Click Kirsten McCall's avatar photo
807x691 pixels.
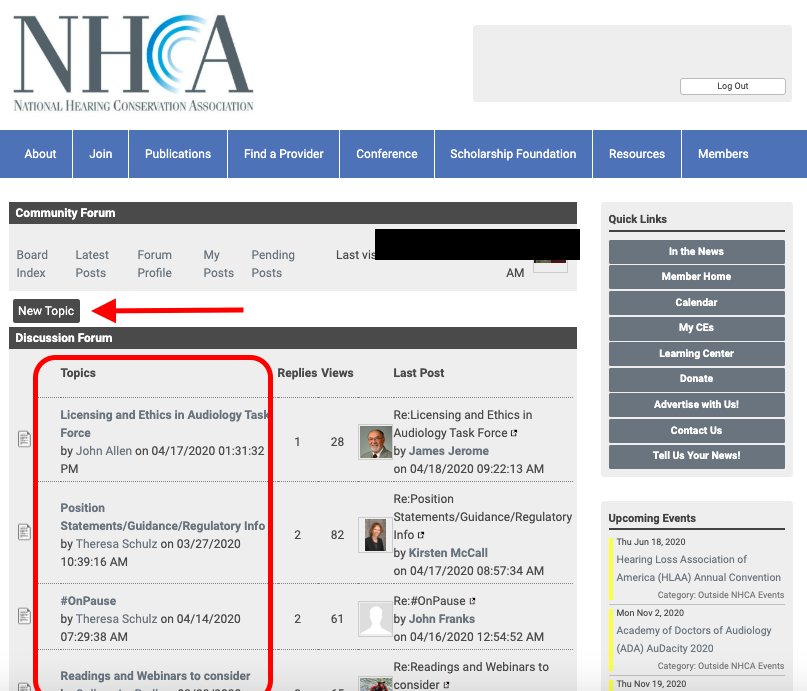click(x=375, y=535)
